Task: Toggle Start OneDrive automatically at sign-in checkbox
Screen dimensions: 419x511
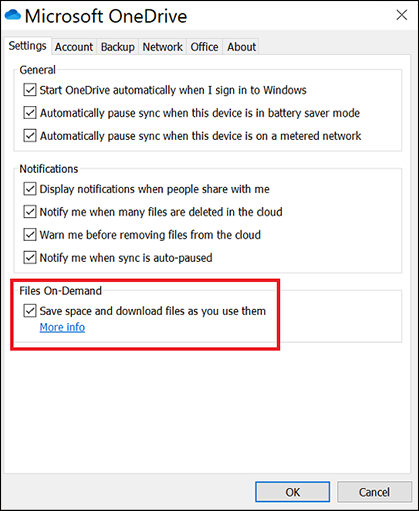Action: point(30,90)
